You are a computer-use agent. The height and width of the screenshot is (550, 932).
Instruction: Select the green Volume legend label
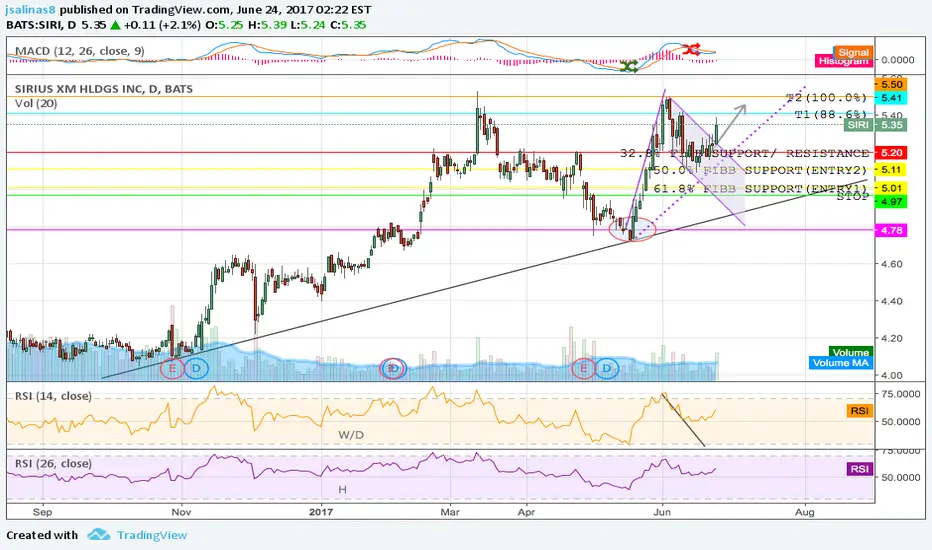(851, 353)
